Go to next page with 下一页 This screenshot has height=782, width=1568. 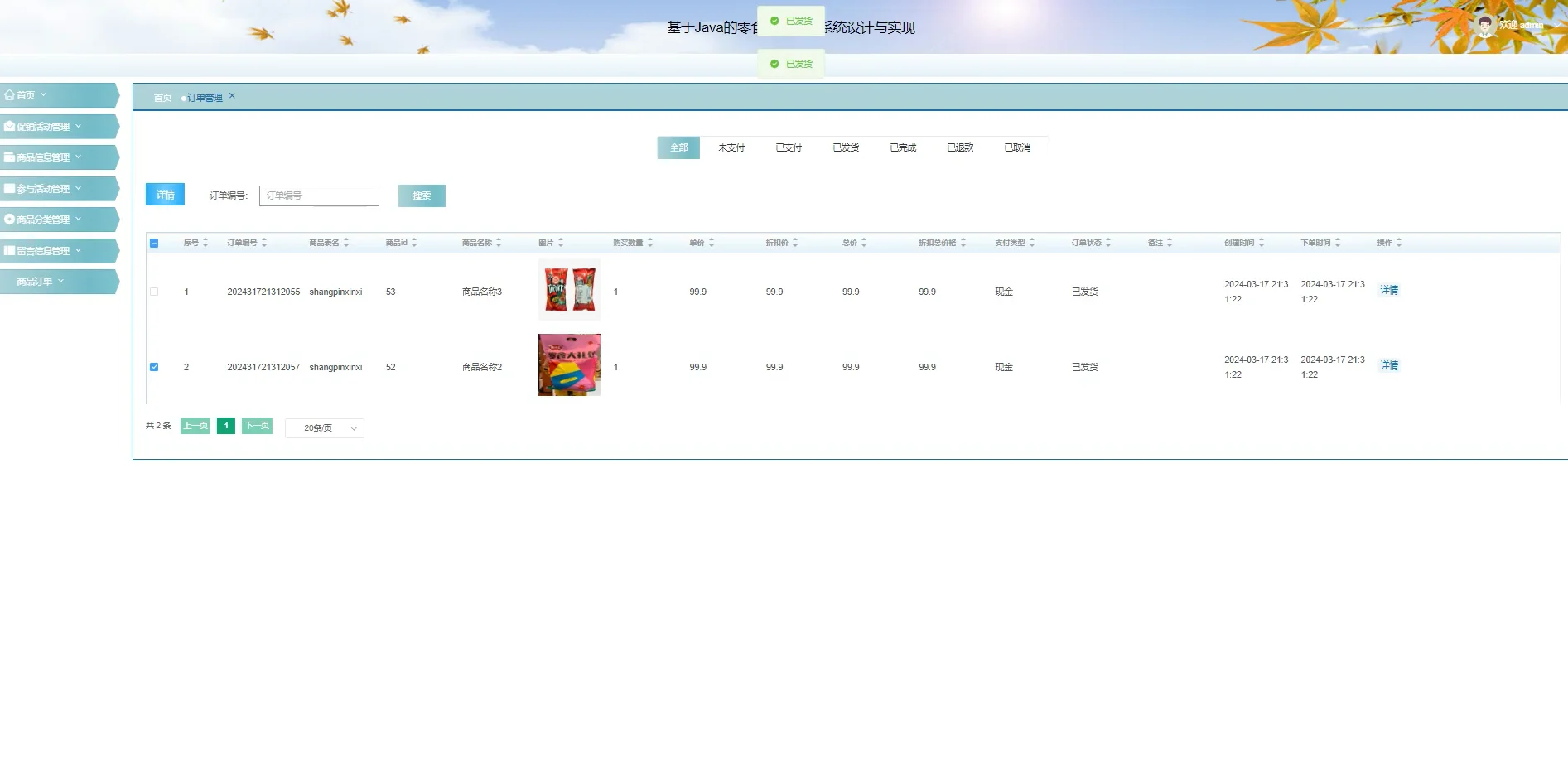click(257, 426)
